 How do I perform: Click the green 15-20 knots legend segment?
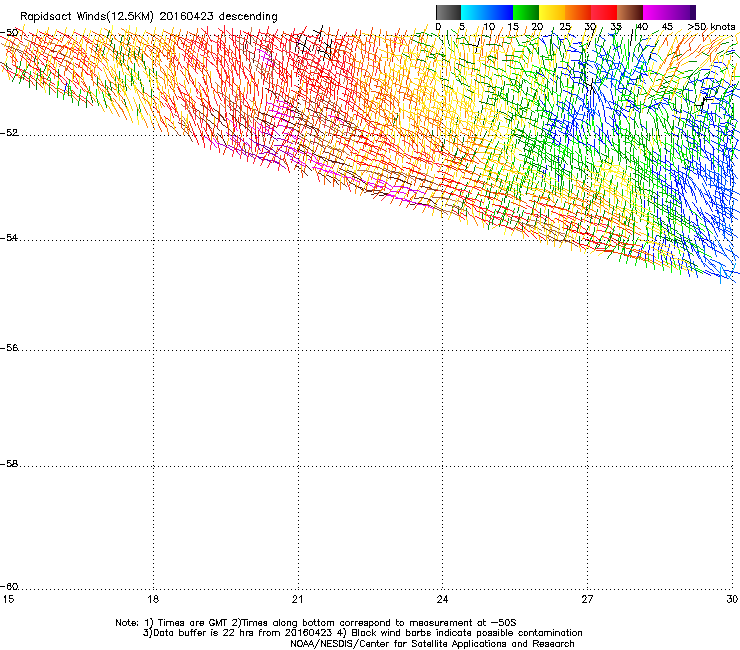click(526, 12)
